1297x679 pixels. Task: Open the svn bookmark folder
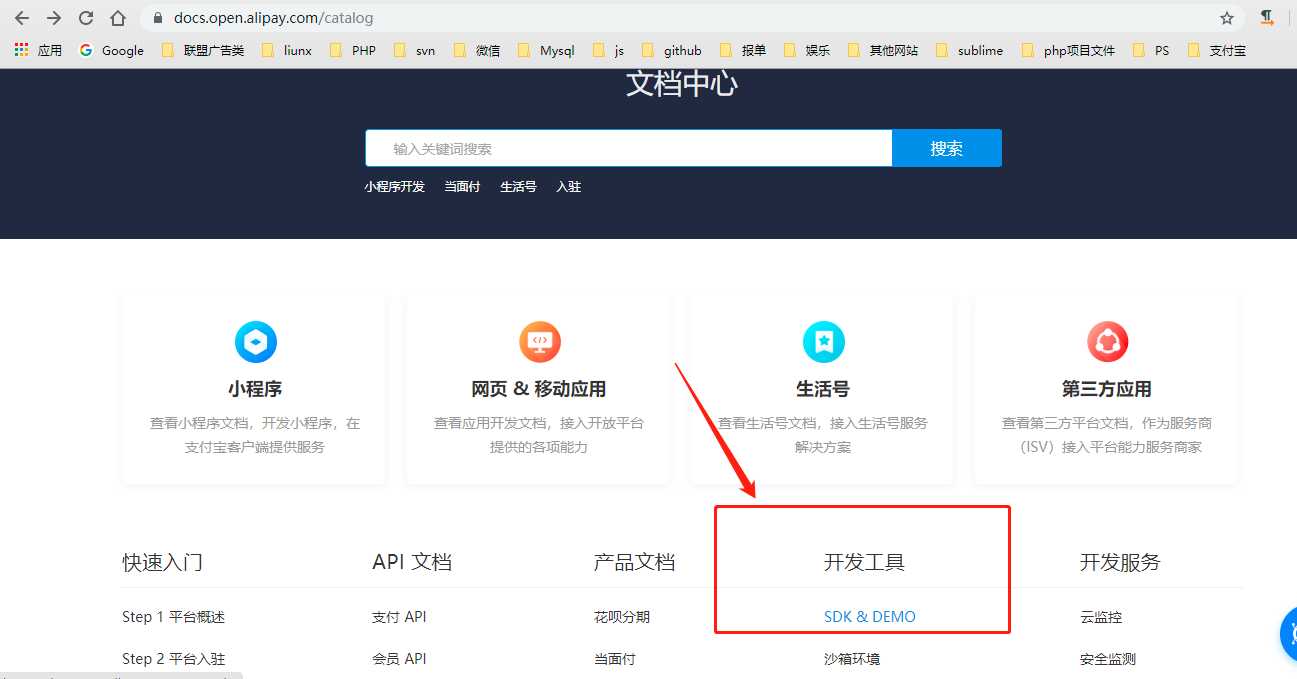point(415,50)
